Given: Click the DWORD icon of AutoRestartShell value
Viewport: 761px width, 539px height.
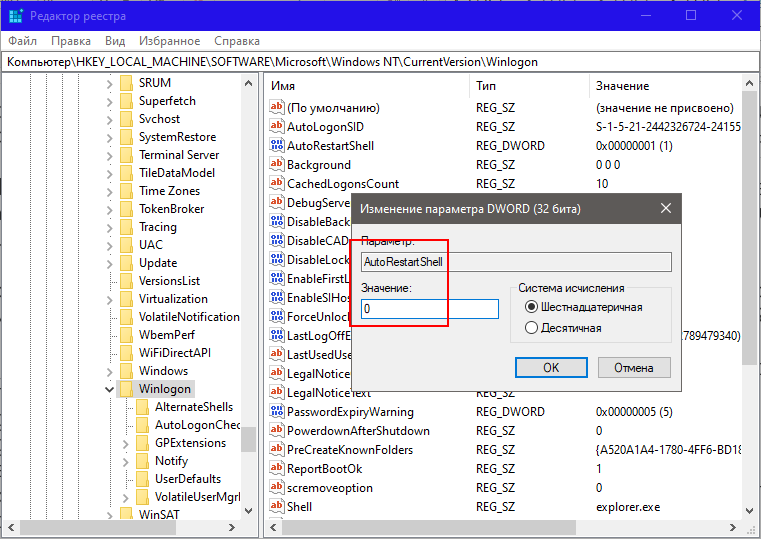Looking at the screenshot, I should 277,145.
